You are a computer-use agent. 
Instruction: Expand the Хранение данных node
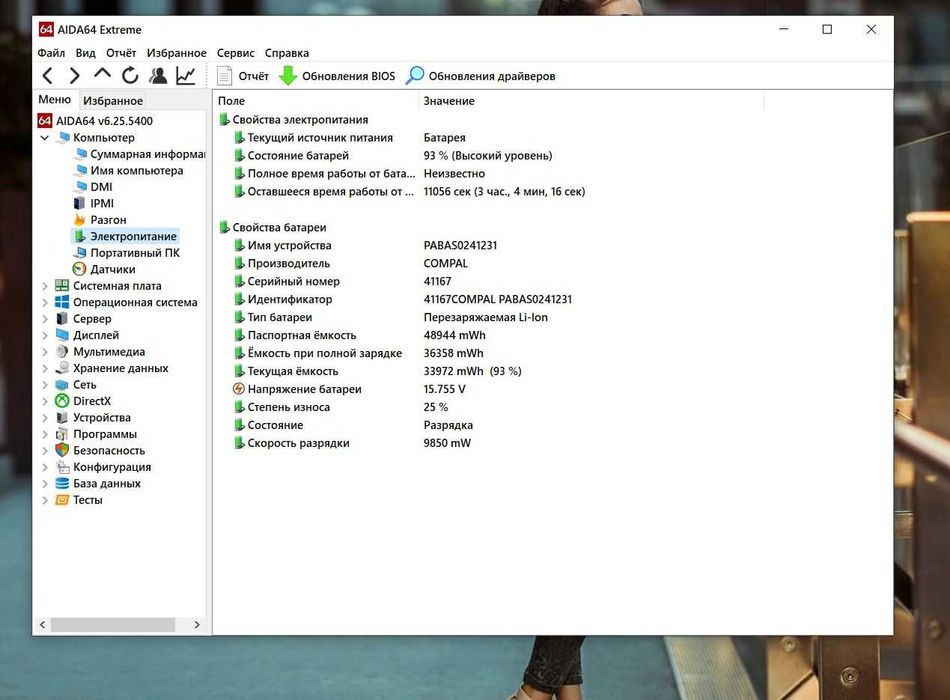(x=45, y=368)
